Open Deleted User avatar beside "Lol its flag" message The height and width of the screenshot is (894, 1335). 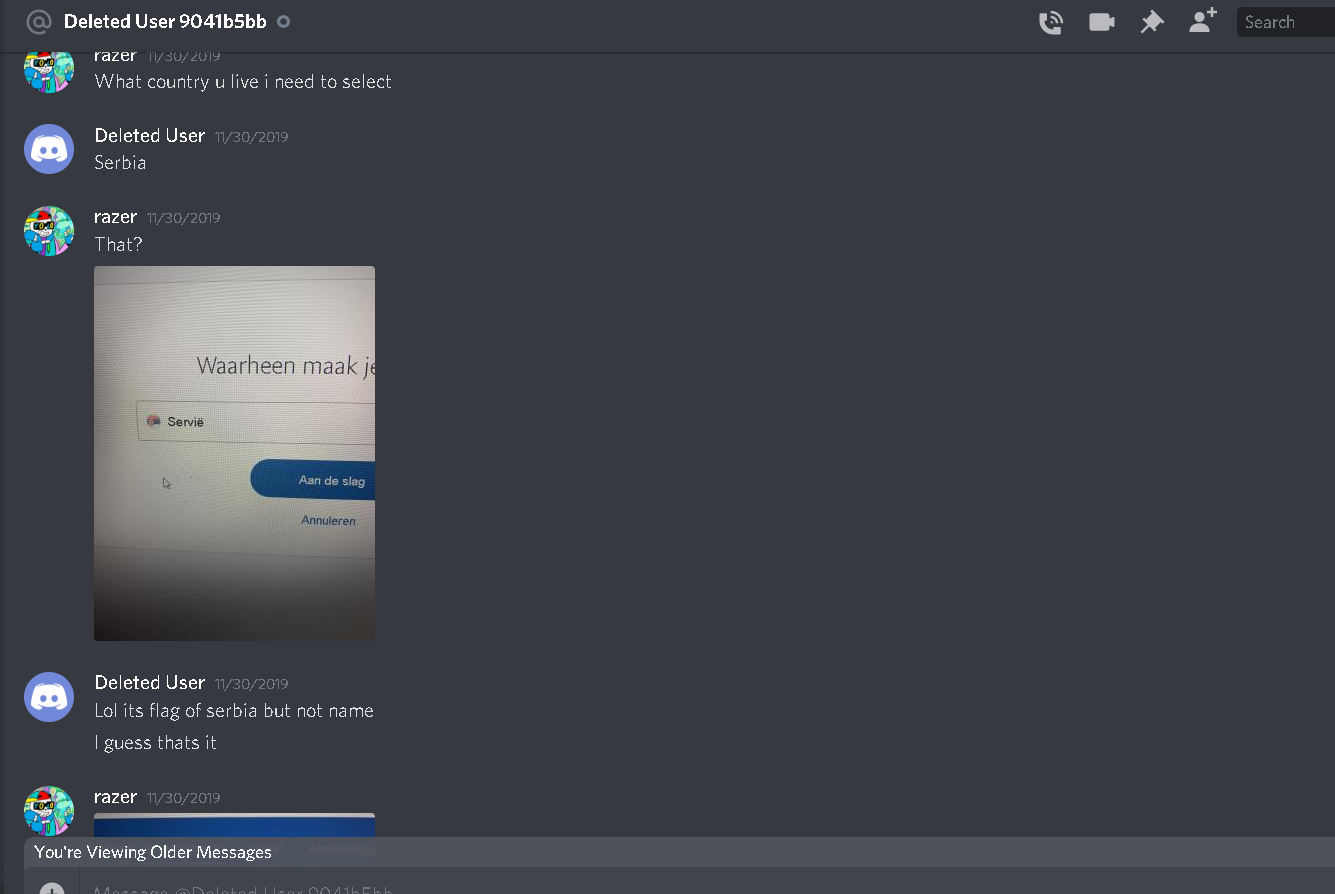49,697
